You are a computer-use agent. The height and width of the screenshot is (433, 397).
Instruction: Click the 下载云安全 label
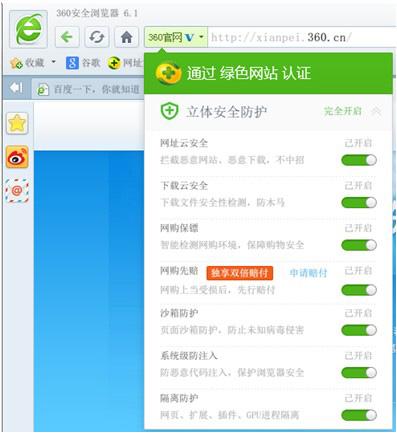(184, 186)
